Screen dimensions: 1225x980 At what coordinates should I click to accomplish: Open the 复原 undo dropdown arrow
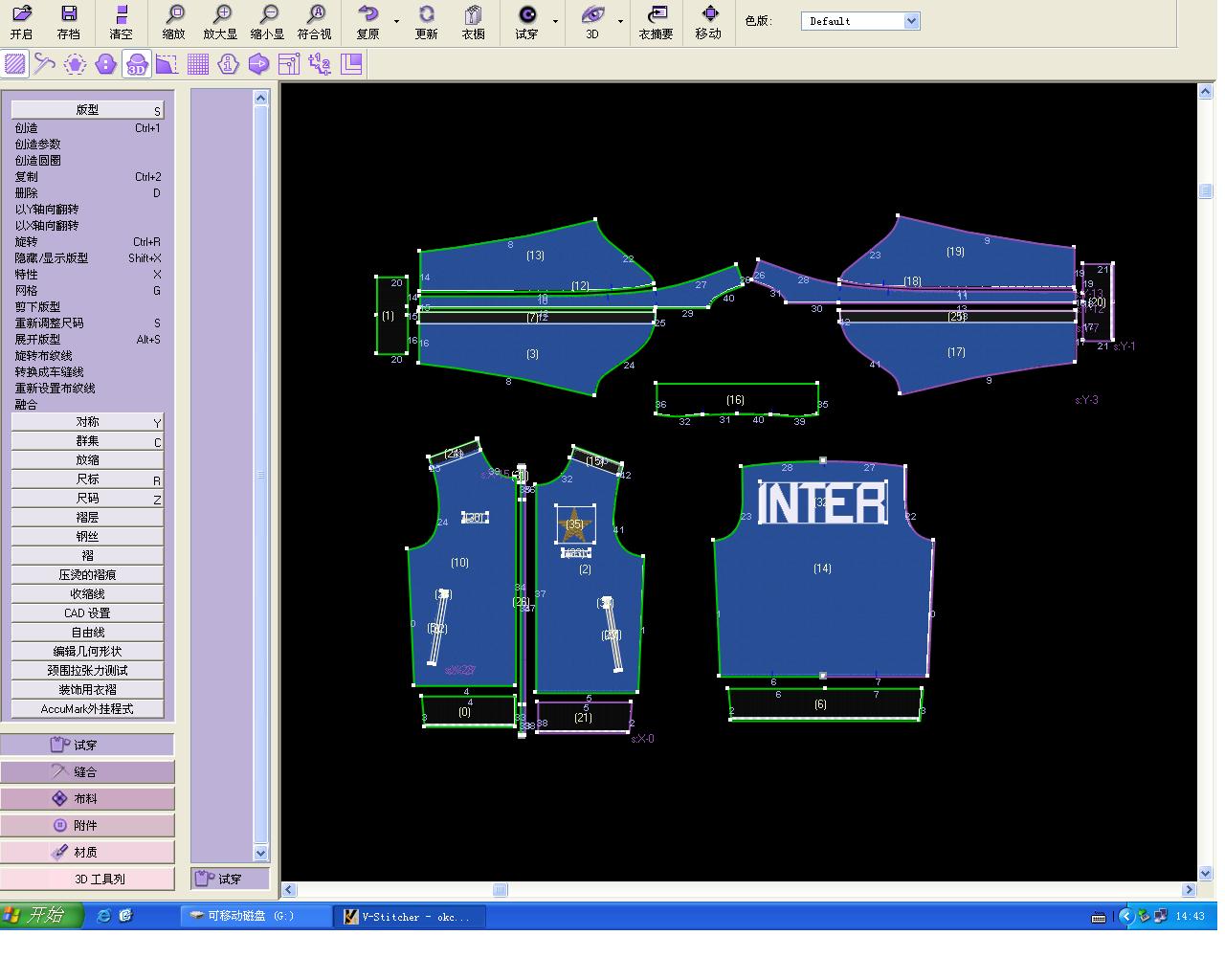click(x=396, y=21)
